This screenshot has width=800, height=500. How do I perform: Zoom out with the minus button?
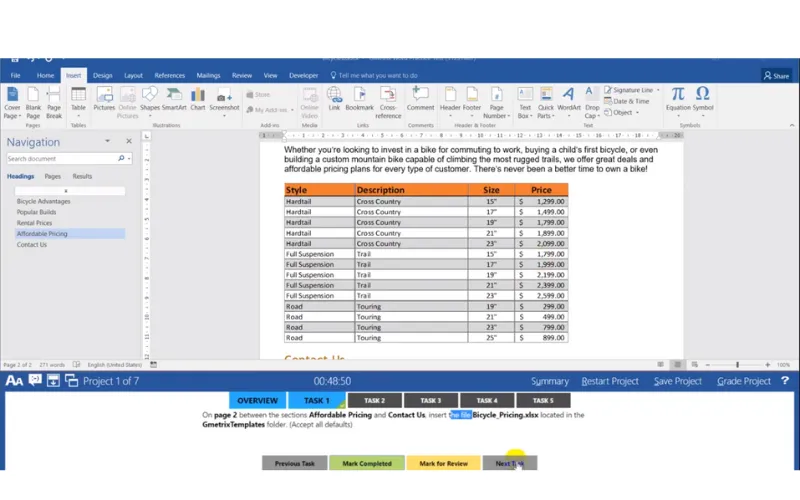pos(708,365)
